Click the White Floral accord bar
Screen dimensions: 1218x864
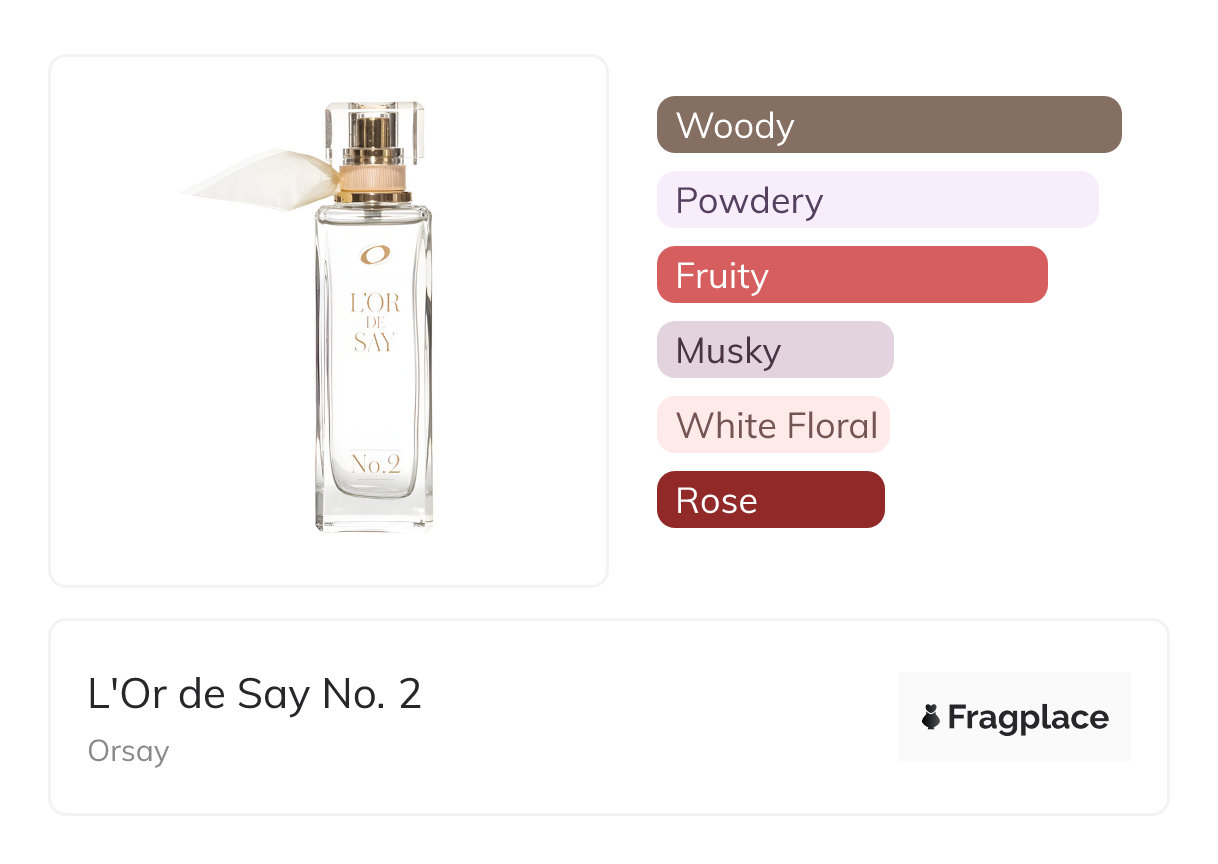pos(772,425)
